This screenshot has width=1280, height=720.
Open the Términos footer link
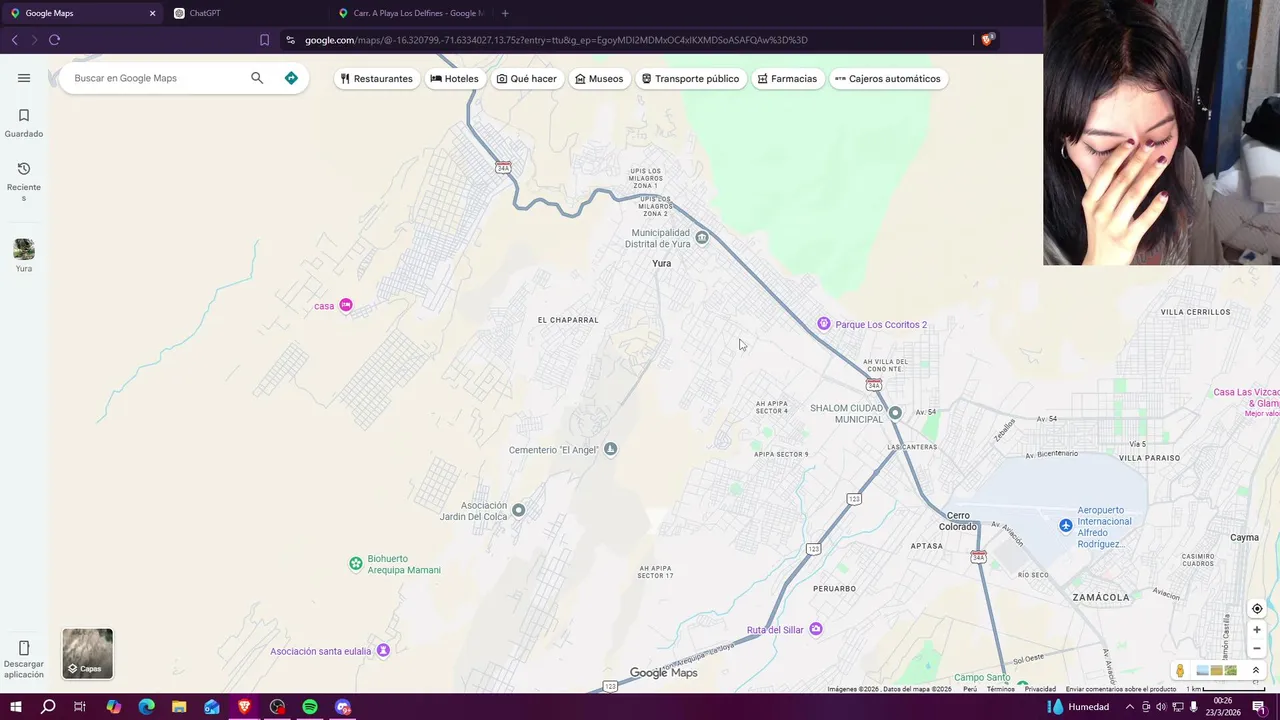(1001, 689)
